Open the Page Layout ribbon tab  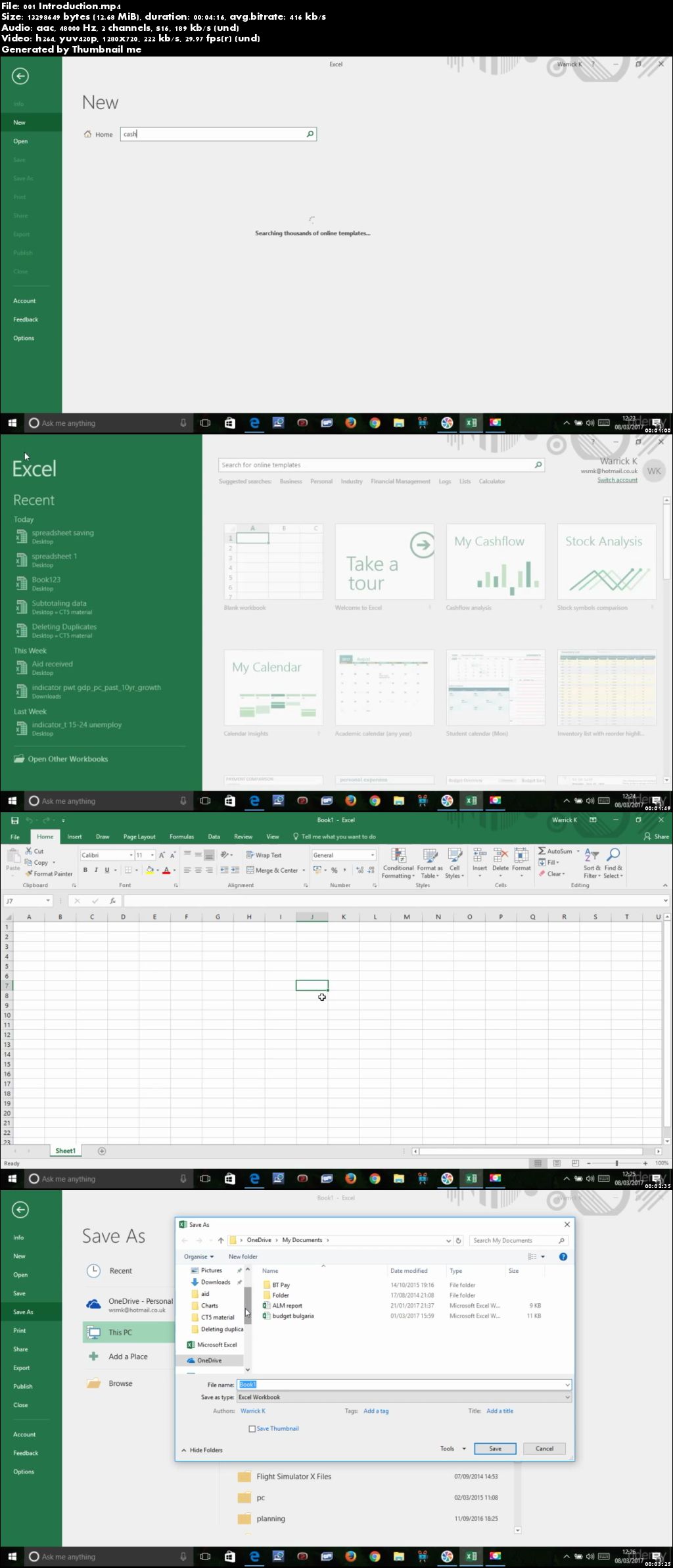(x=139, y=837)
